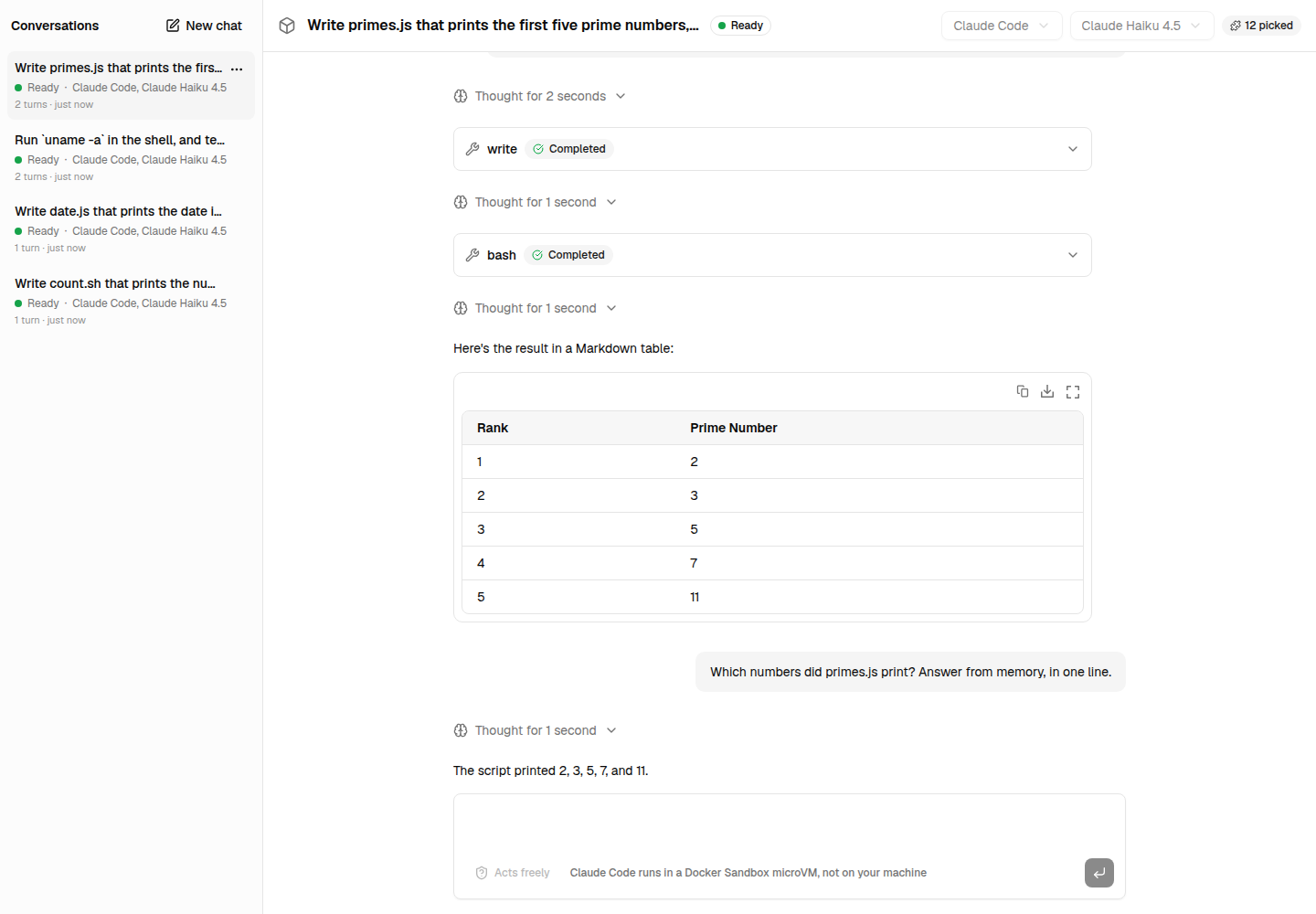Click the Completed status on the write row
This screenshot has height=914, width=1316.
(568, 149)
